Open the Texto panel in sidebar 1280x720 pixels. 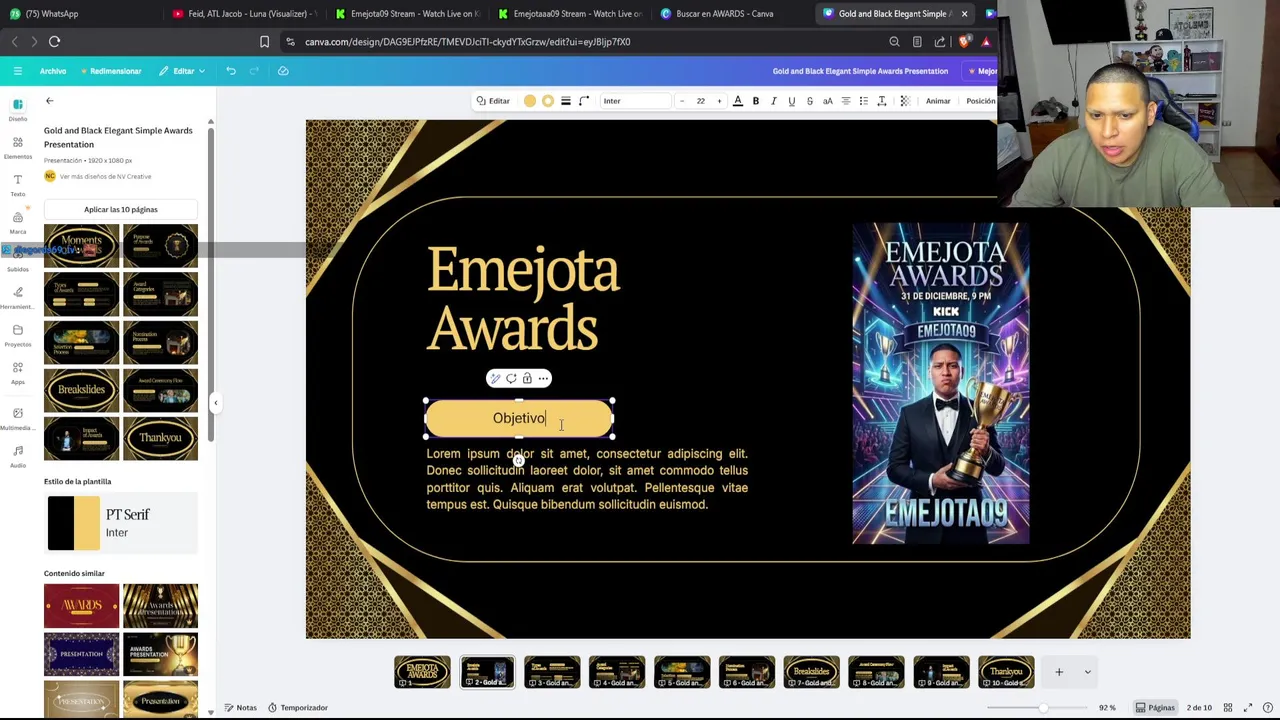tap(18, 184)
